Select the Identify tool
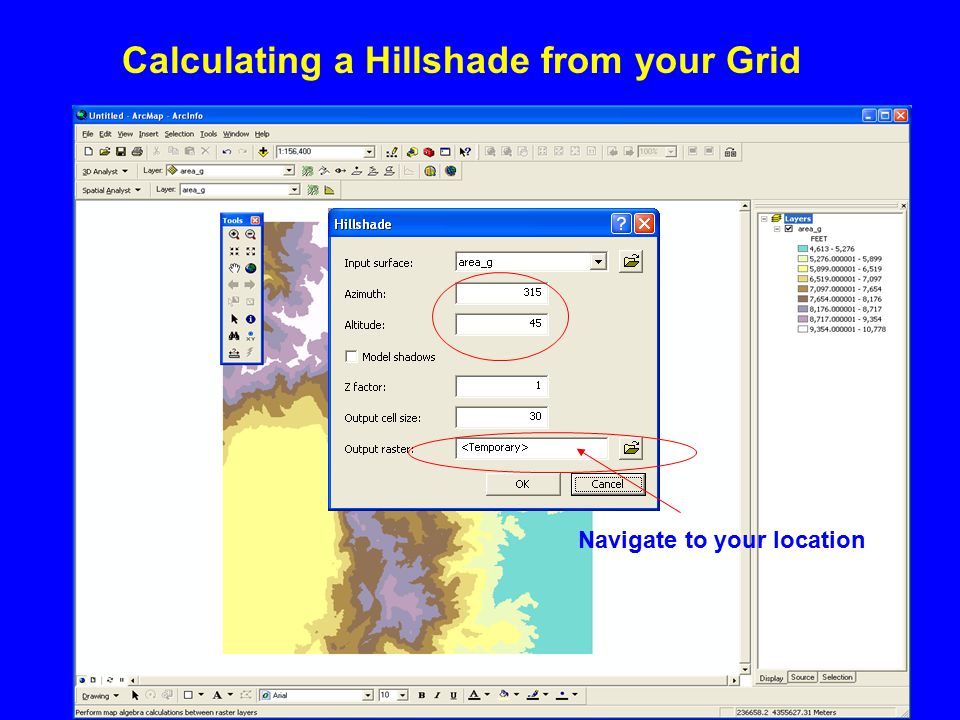This screenshot has width=960, height=720. click(x=250, y=319)
